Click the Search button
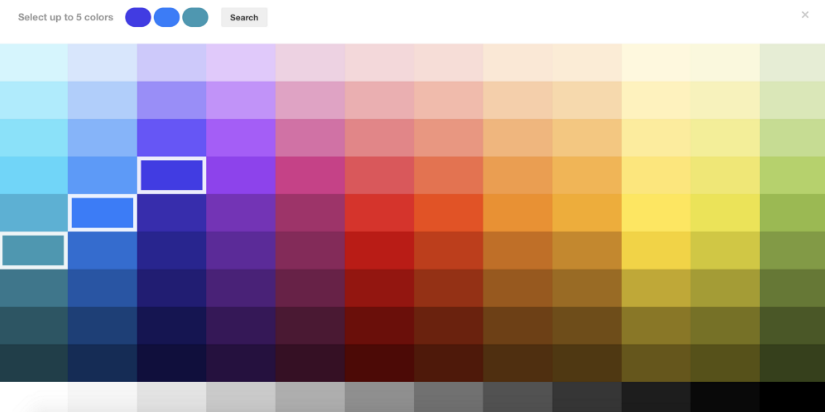Viewport: 825px width, 412px height. tap(244, 17)
